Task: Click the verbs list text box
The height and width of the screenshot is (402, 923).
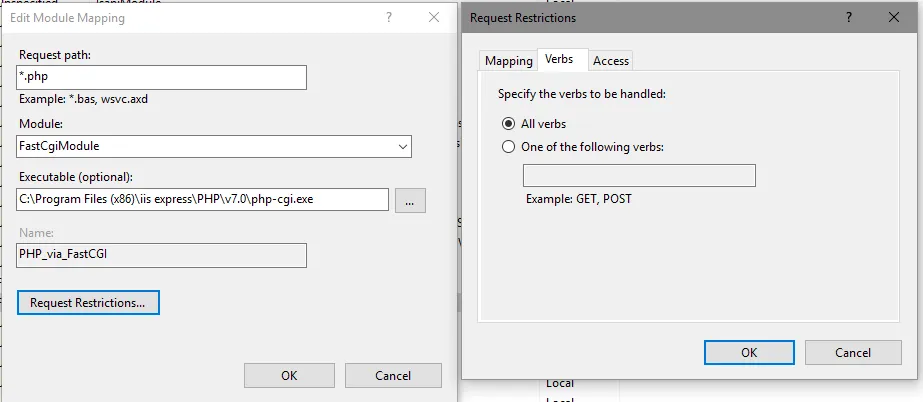Action: pos(639,176)
